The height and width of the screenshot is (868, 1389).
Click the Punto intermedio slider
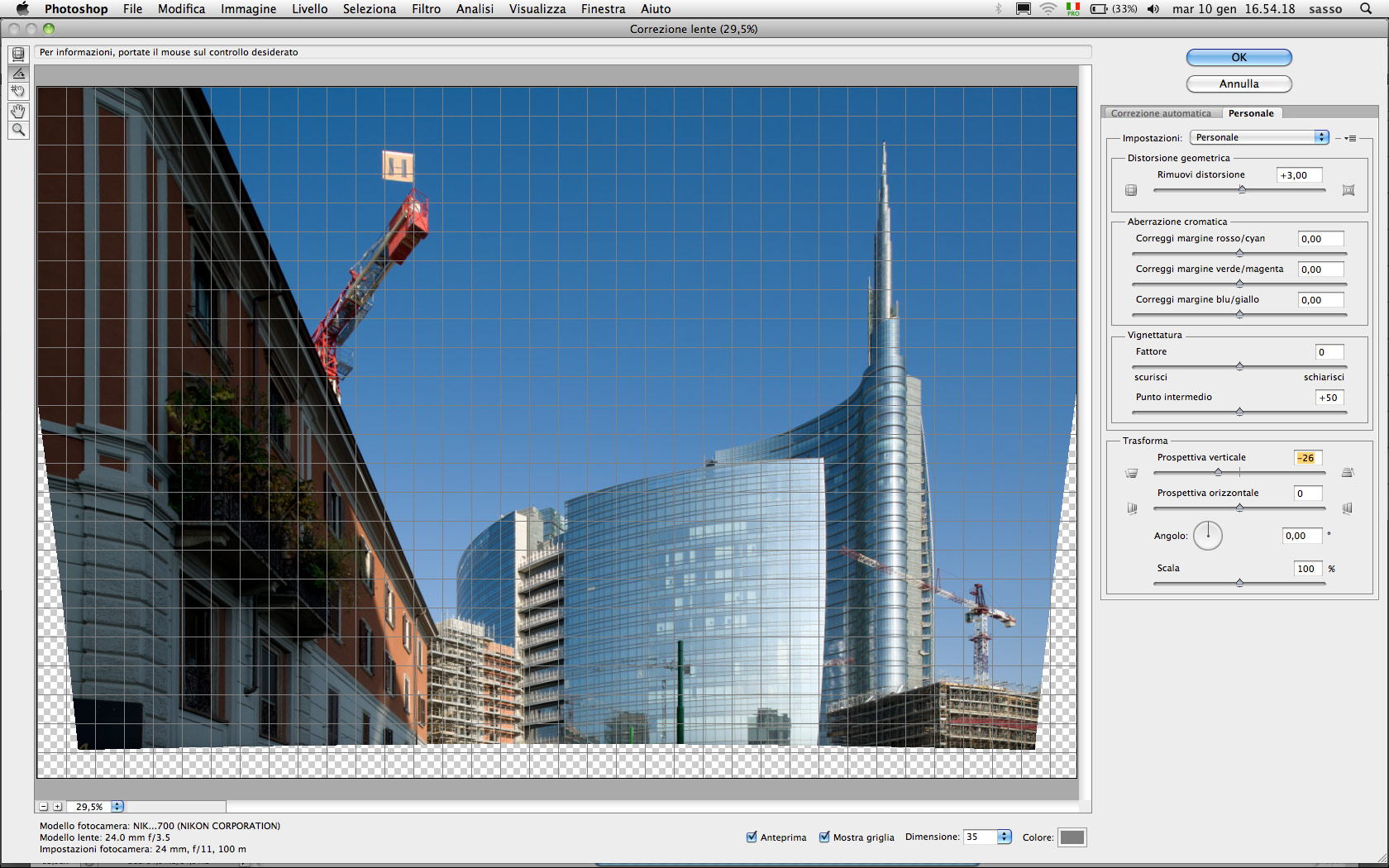pos(1239,413)
